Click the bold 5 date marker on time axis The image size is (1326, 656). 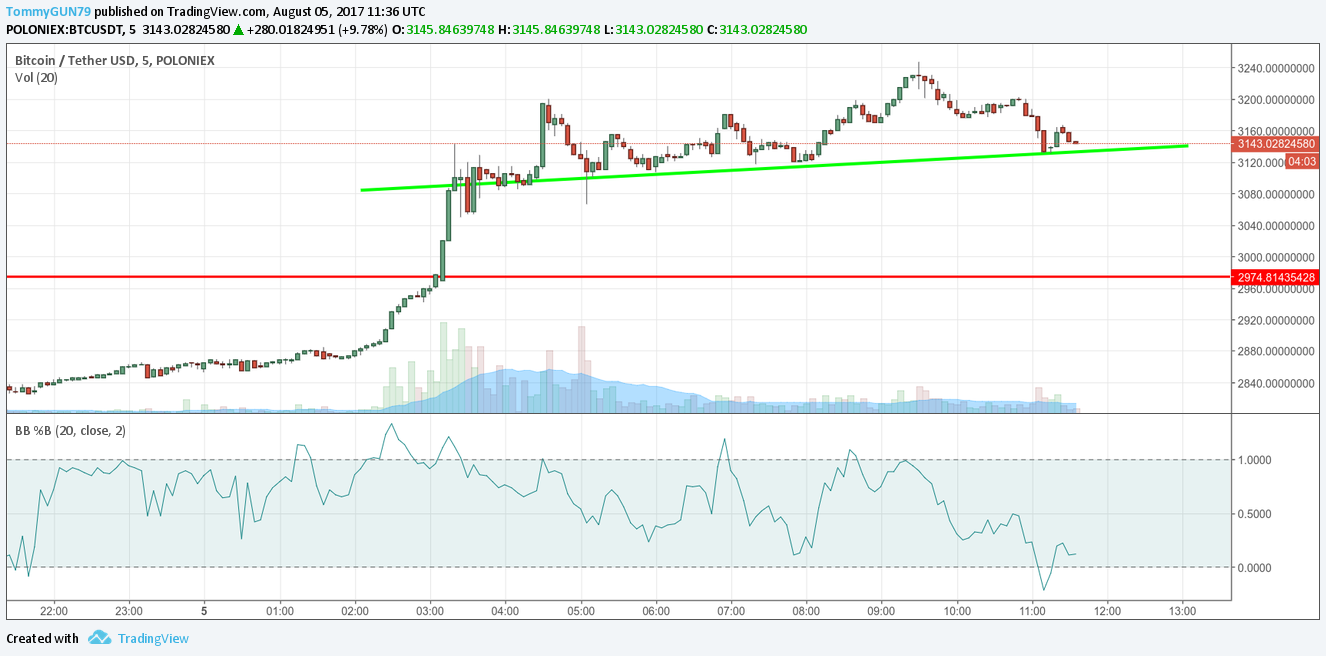204,611
